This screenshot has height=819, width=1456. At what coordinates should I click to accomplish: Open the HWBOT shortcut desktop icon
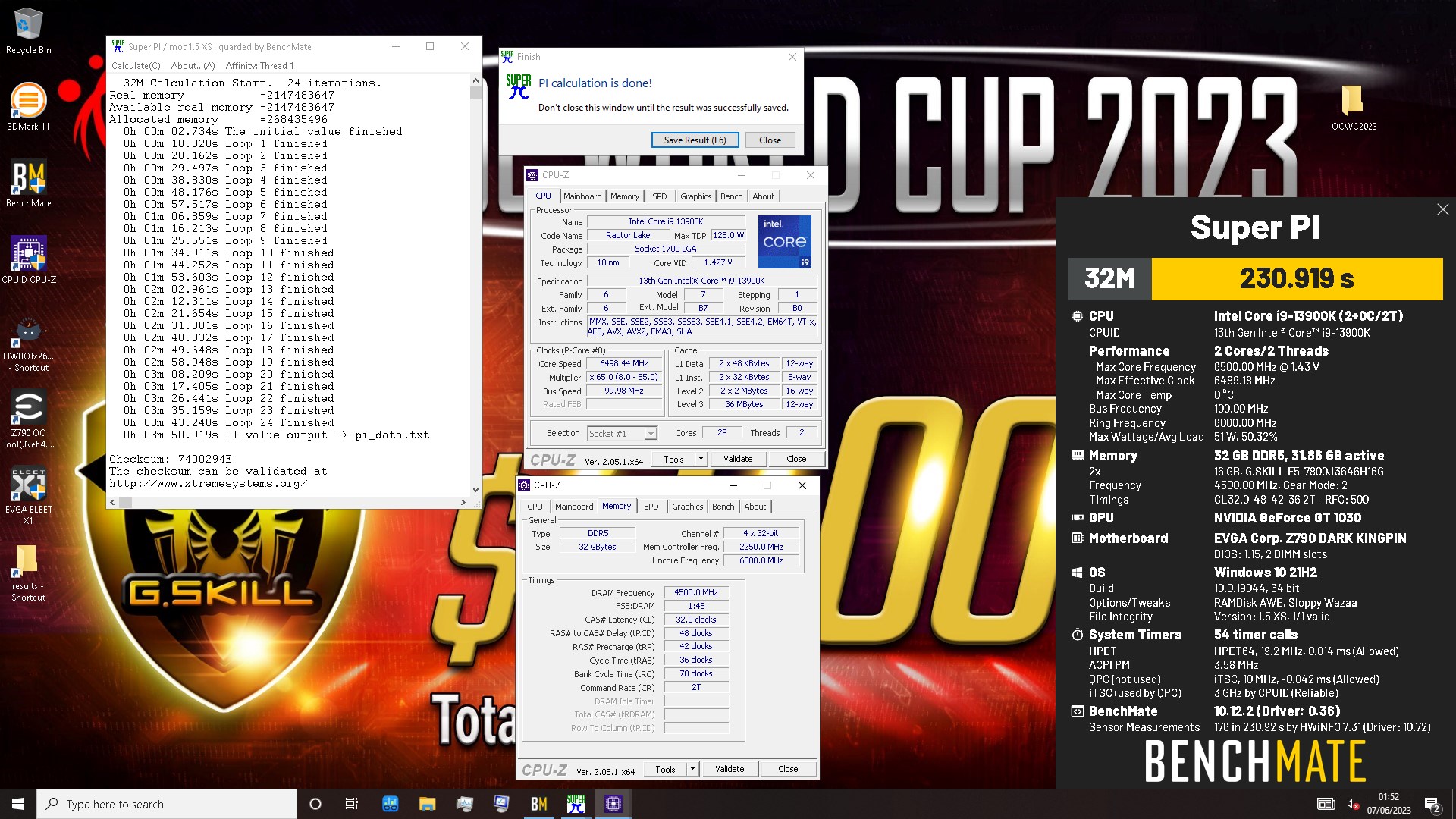[28, 345]
